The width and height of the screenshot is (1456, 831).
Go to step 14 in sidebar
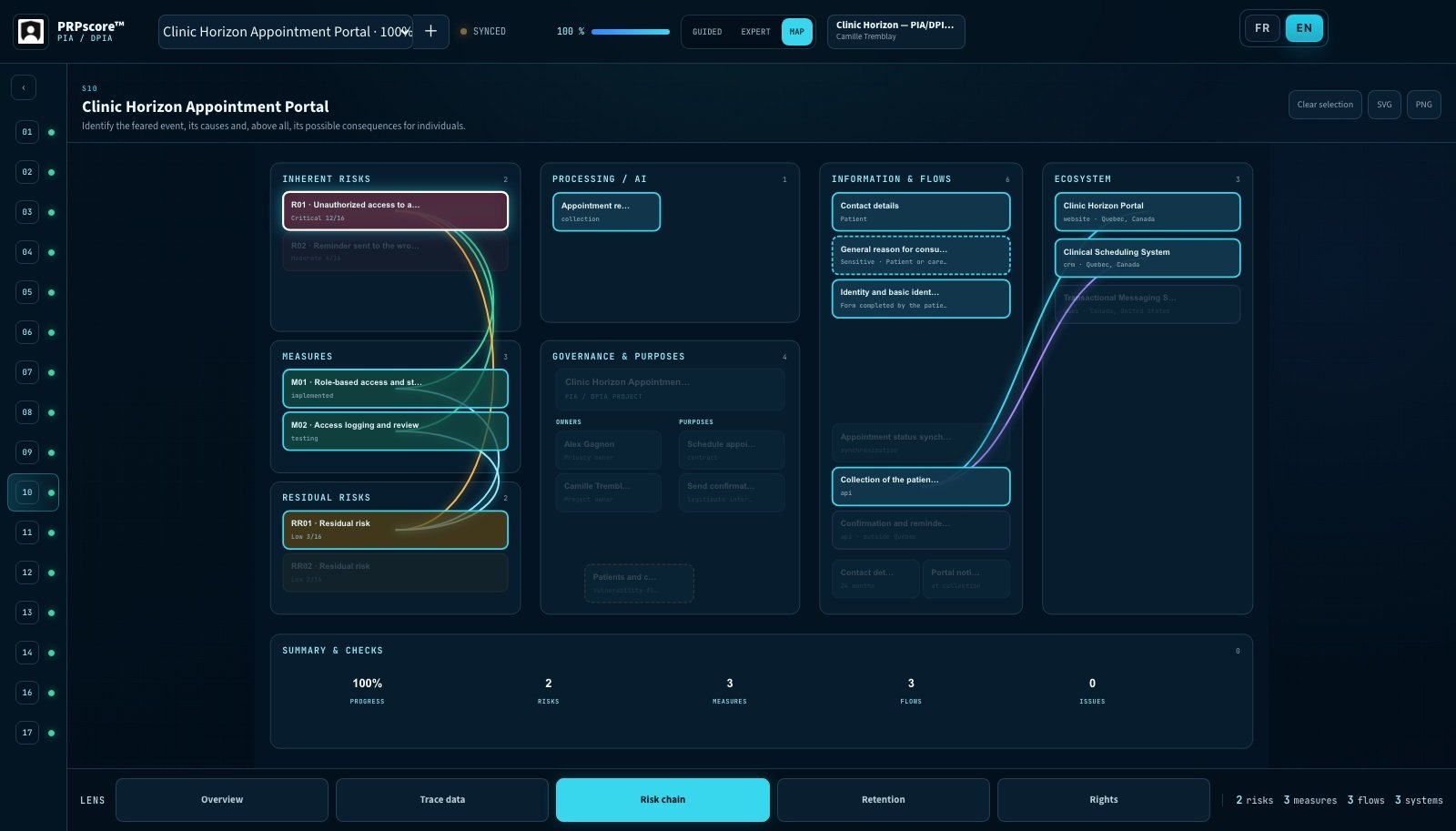(27, 653)
